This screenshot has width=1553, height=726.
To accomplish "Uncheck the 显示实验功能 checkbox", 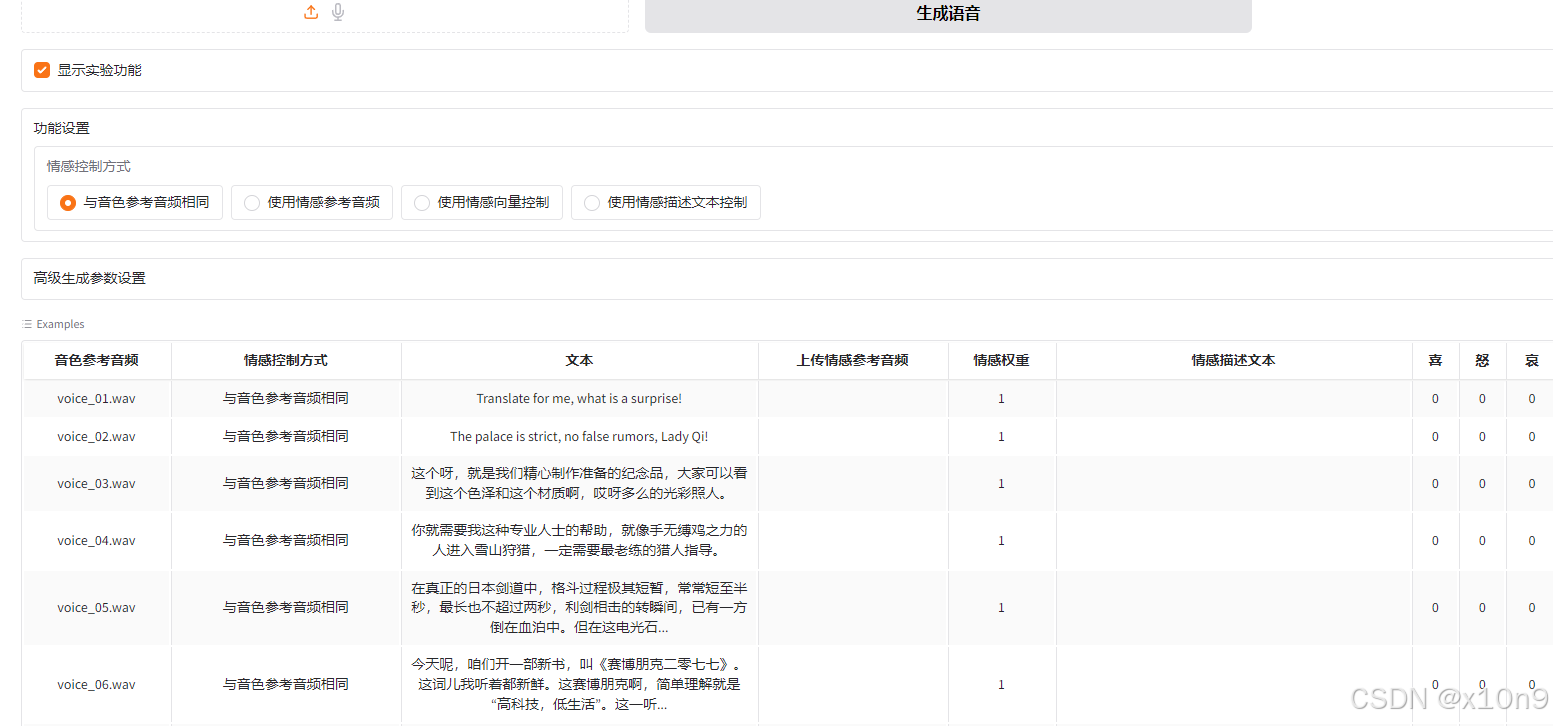I will 41,70.
